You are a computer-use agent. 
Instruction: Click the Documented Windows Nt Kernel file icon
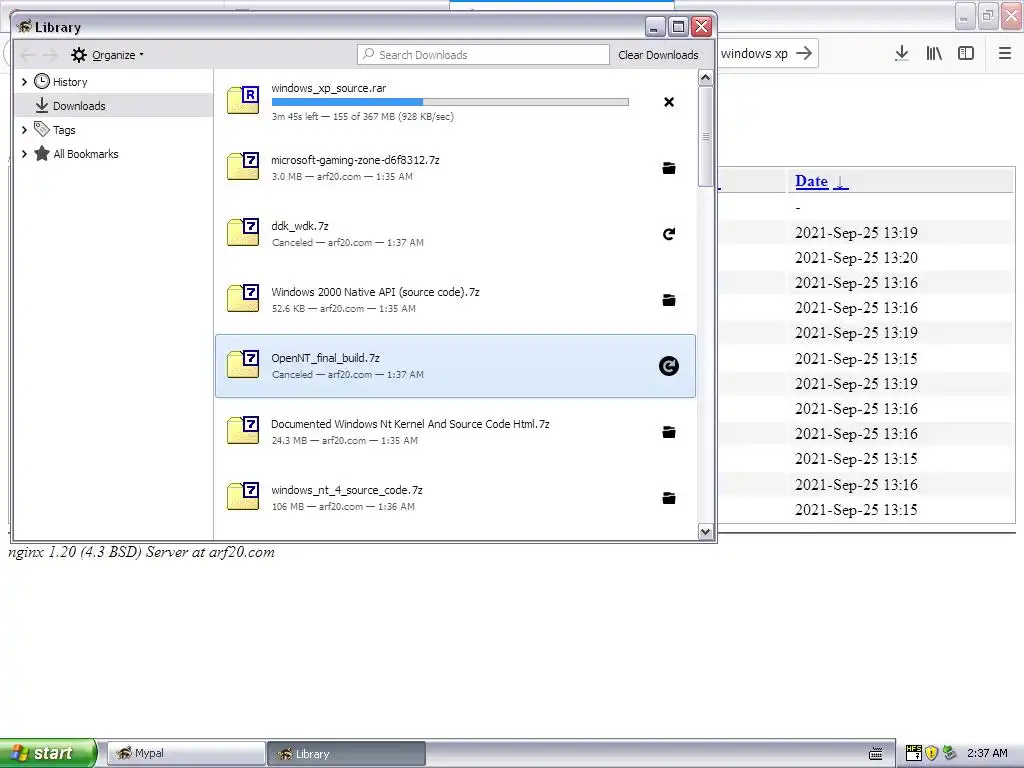pos(243,430)
